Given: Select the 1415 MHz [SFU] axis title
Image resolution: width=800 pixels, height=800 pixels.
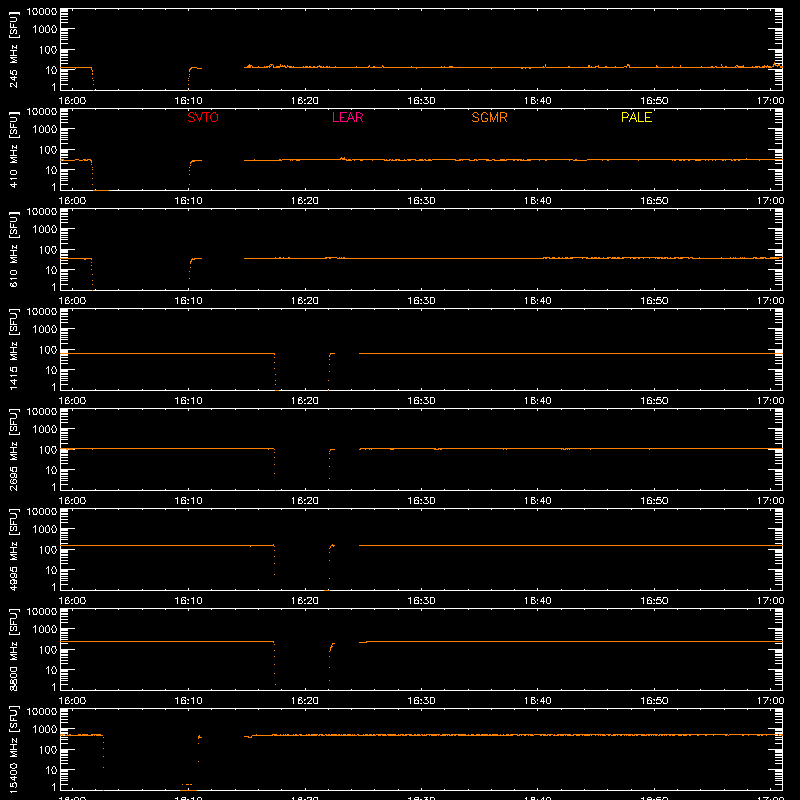Looking at the screenshot, I should point(14,349).
